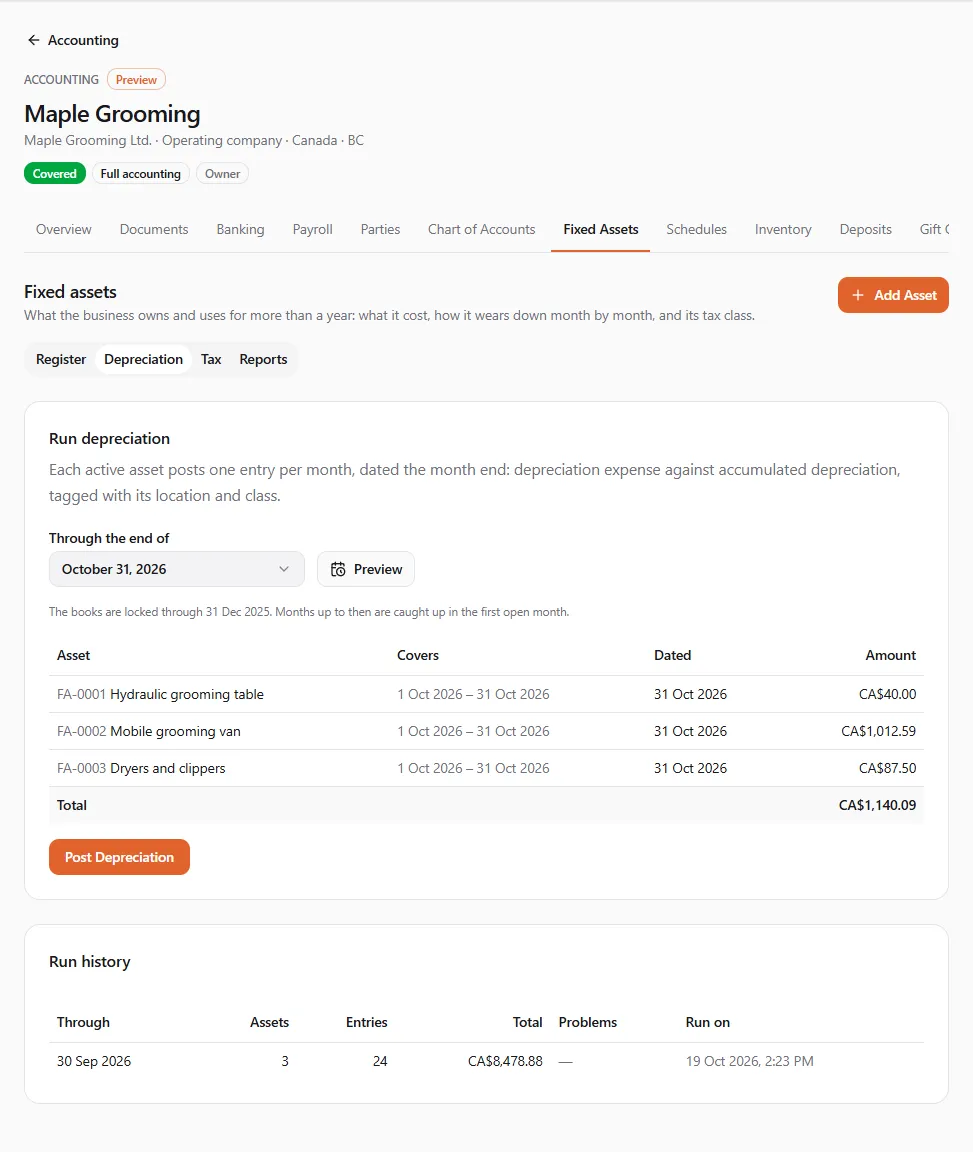973x1152 pixels.
Task: Select the FA-0003 Dryers and clippers row
Action: click(x=486, y=768)
